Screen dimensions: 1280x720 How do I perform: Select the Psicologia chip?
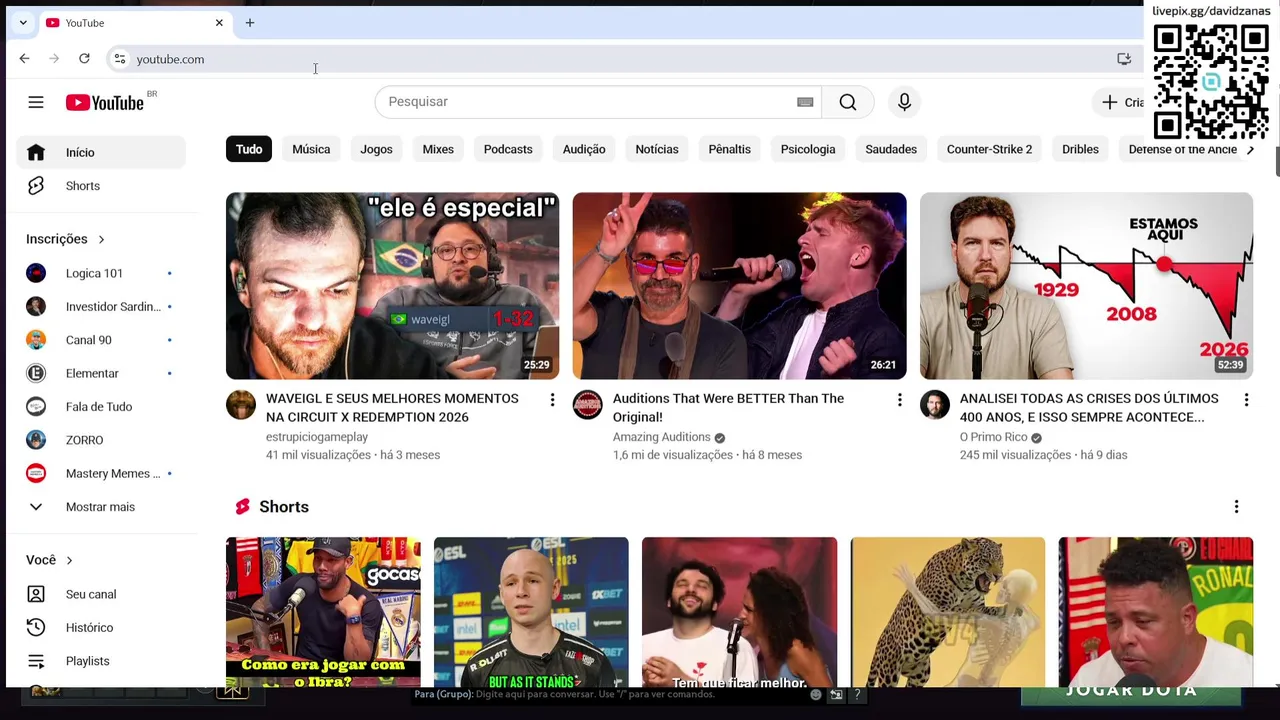[808, 149]
